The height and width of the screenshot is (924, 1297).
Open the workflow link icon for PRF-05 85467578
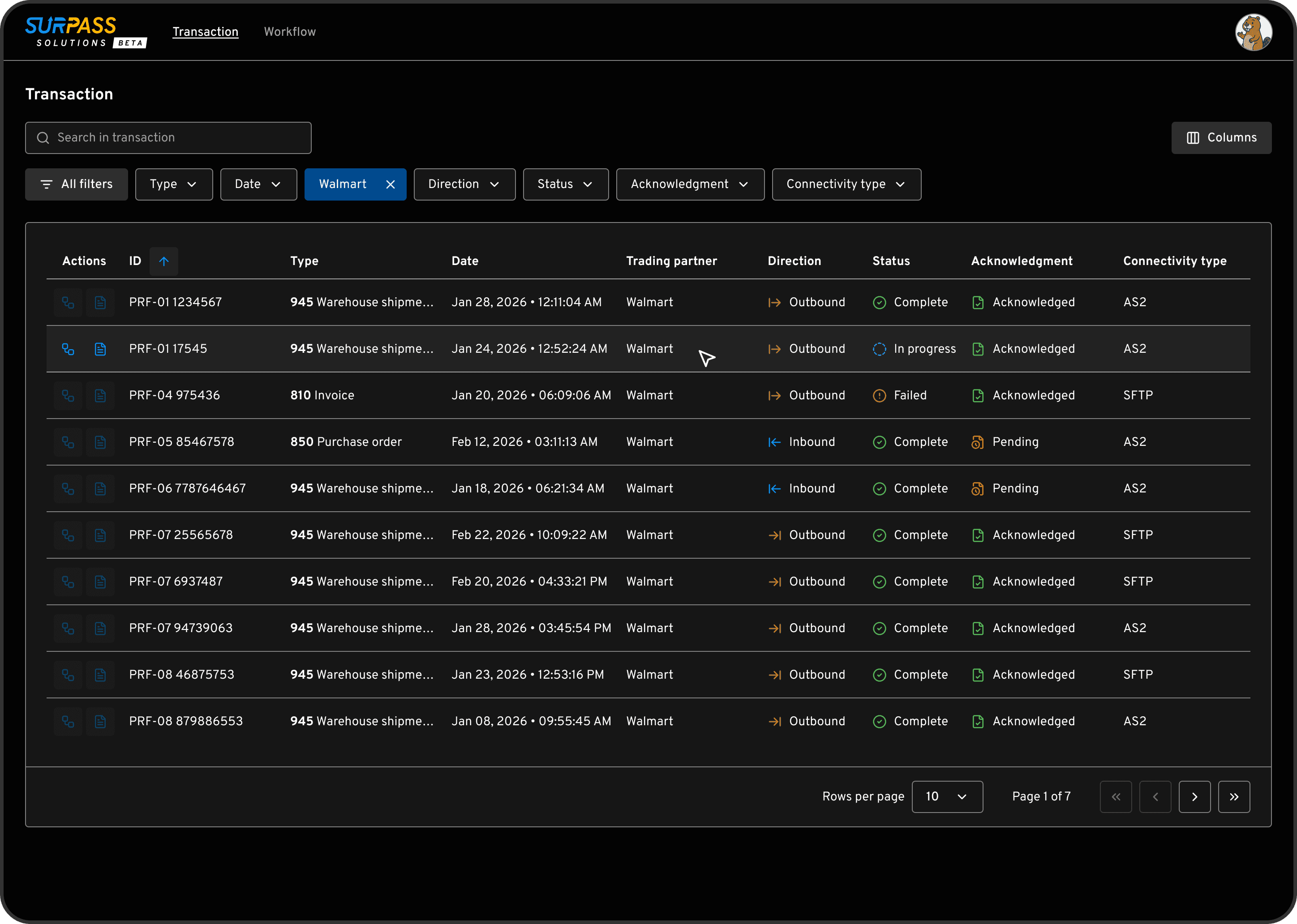[x=68, y=441]
